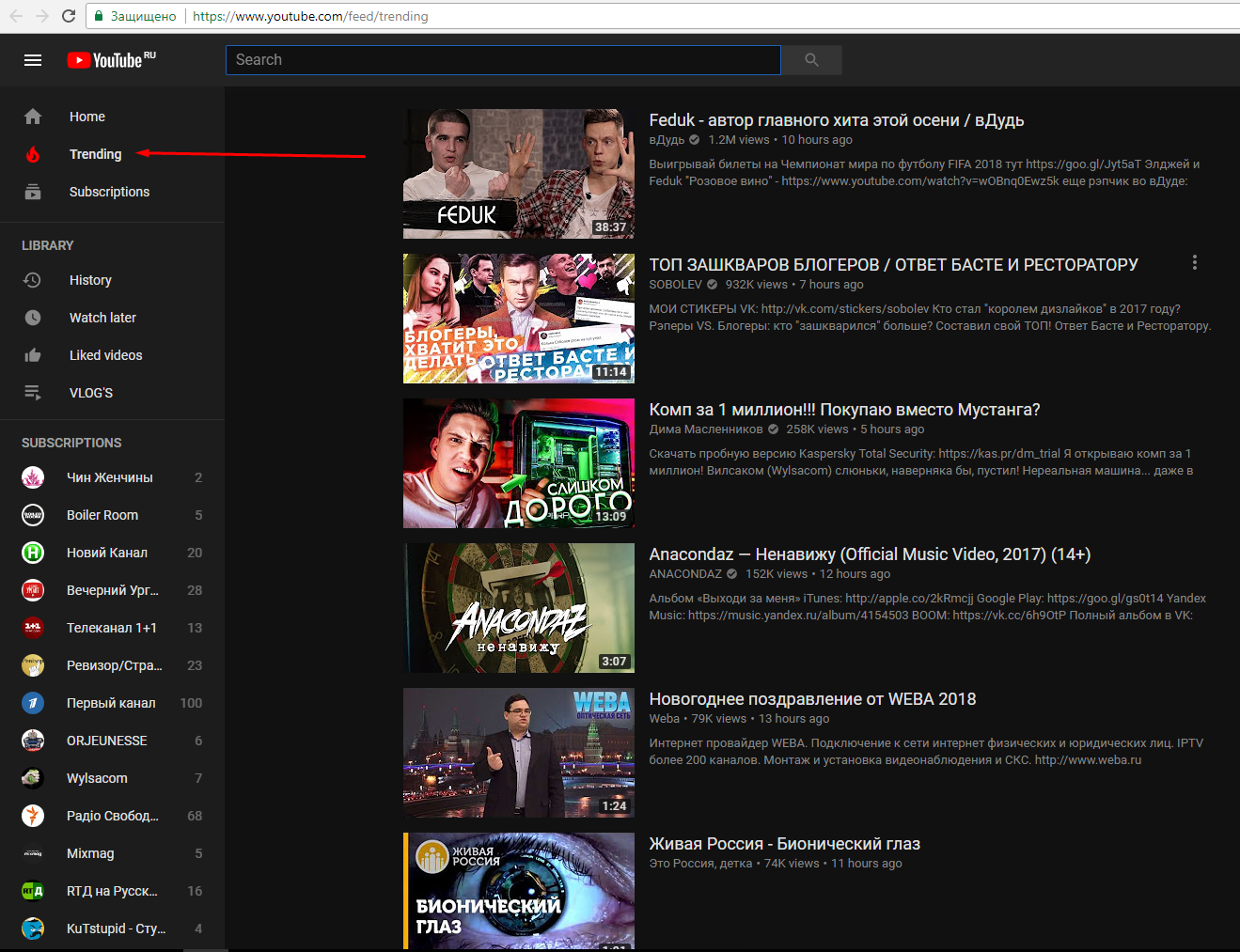1240x952 pixels.
Task: Click the '1.2M views' text under Feduk video
Action: tap(739, 140)
